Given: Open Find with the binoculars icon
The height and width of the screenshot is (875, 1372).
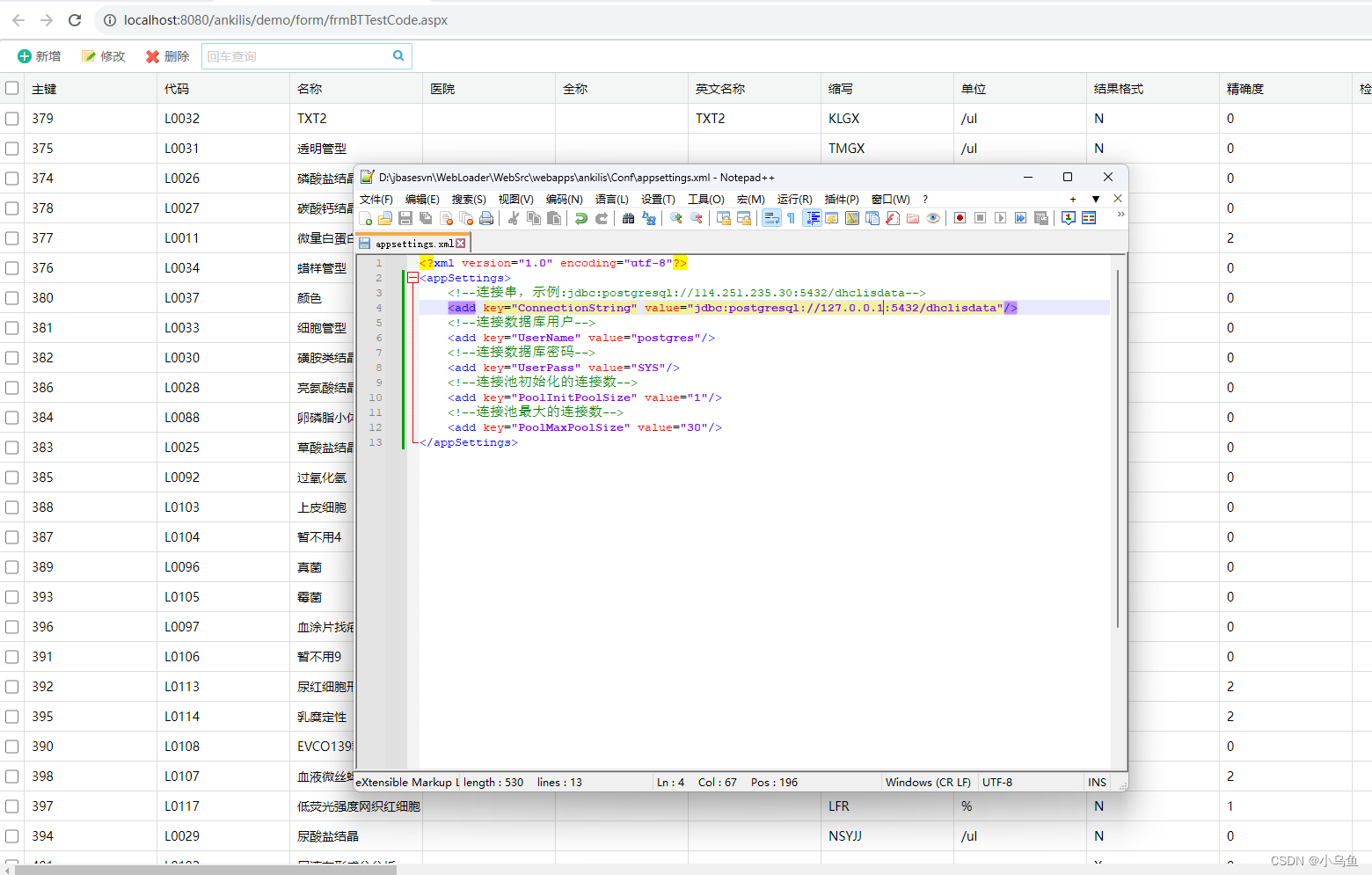Looking at the screenshot, I should (628, 218).
